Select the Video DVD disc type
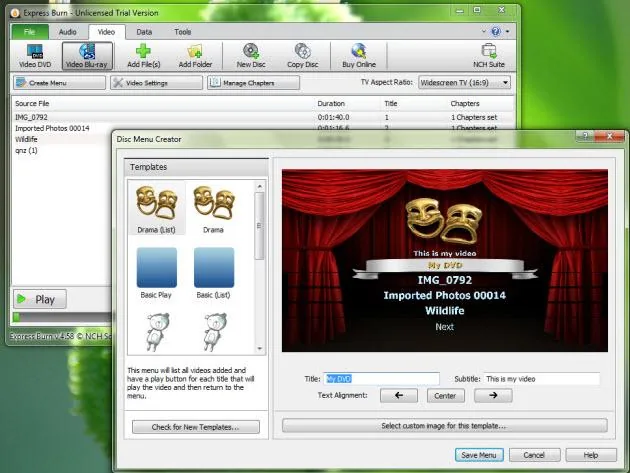This screenshot has height=473, width=630. [35, 54]
